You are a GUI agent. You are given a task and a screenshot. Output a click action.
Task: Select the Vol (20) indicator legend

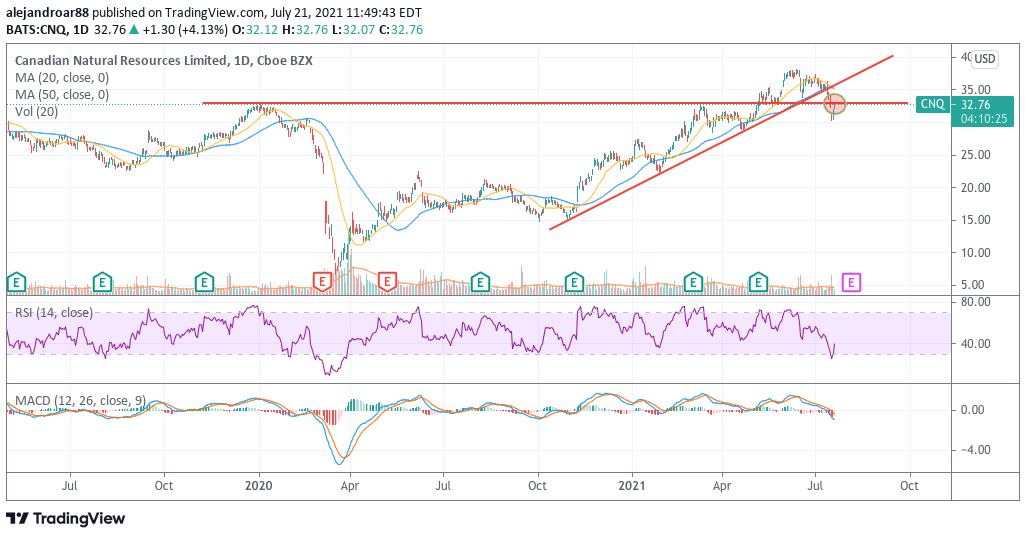pos(37,111)
